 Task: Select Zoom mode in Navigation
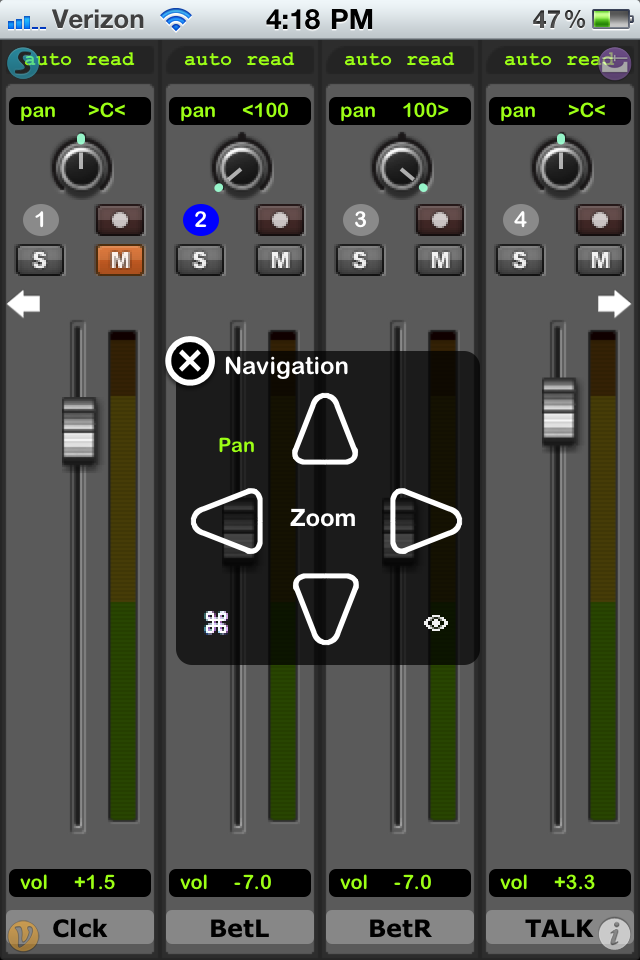(x=323, y=518)
